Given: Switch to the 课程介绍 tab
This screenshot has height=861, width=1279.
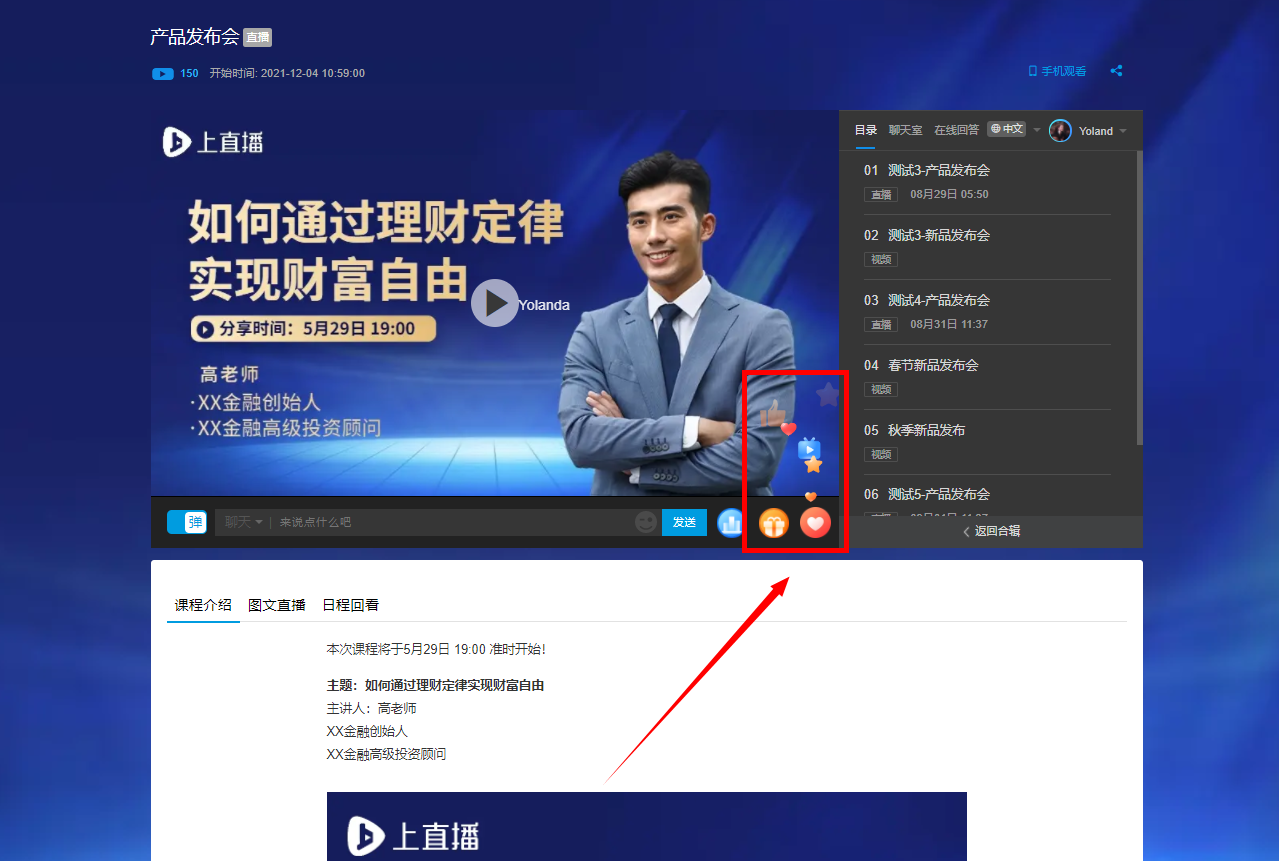Looking at the screenshot, I should pyautogui.click(x=203, y=605).
